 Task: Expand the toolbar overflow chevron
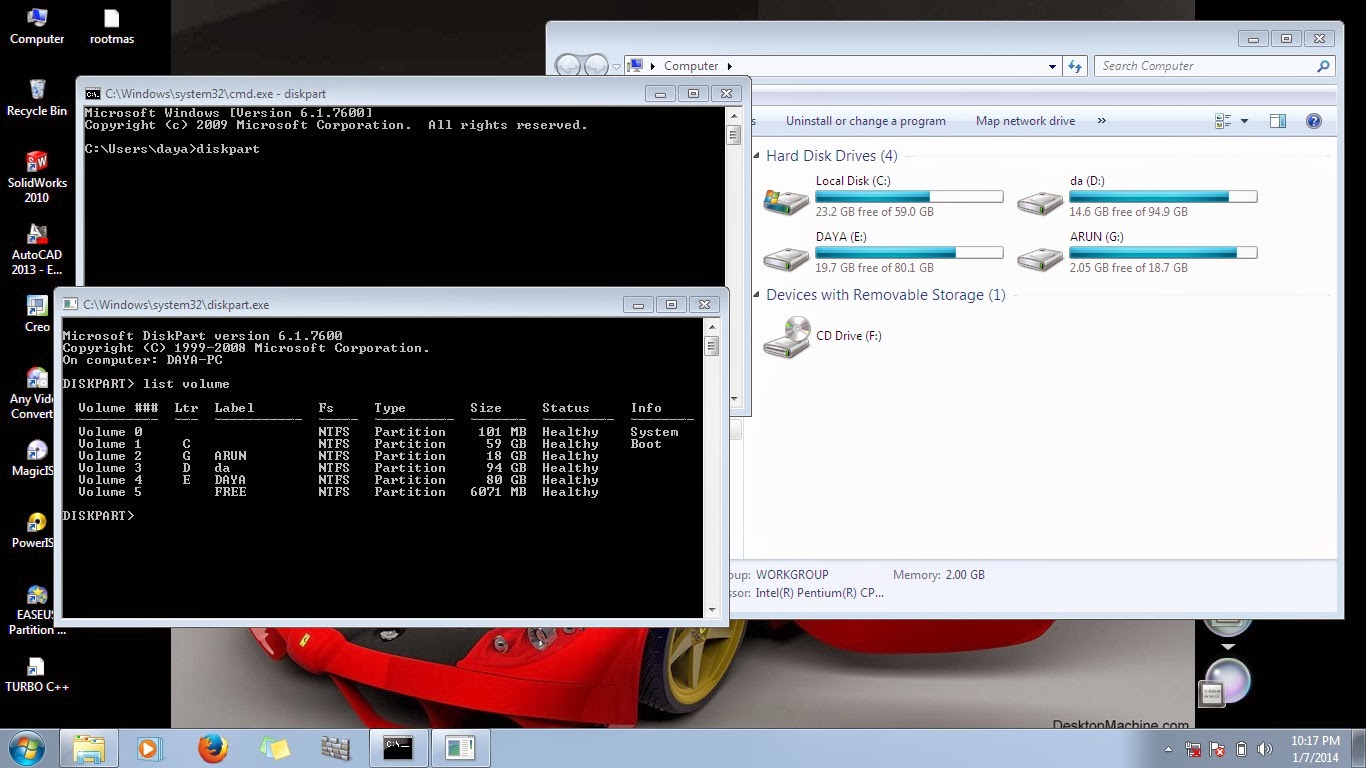coord(1102,121)
